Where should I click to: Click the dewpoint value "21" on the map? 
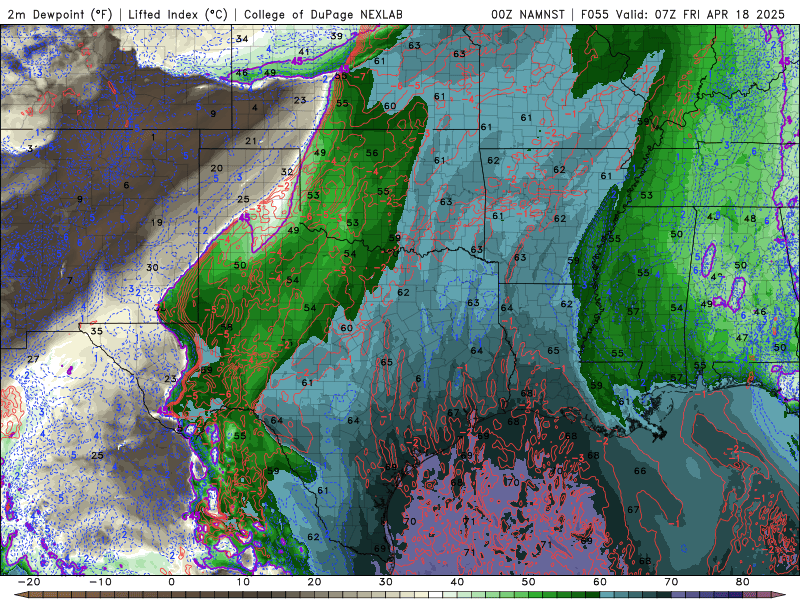pyautogui.click(x=251, y=141)
